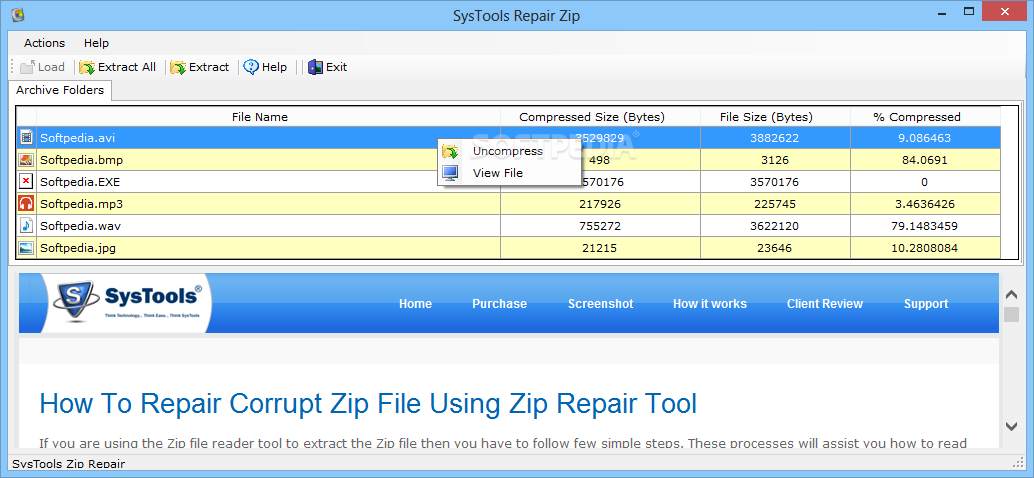
Task: Click the red X icon for Softpedia.EXE
Action: click(x=26, y=181)
